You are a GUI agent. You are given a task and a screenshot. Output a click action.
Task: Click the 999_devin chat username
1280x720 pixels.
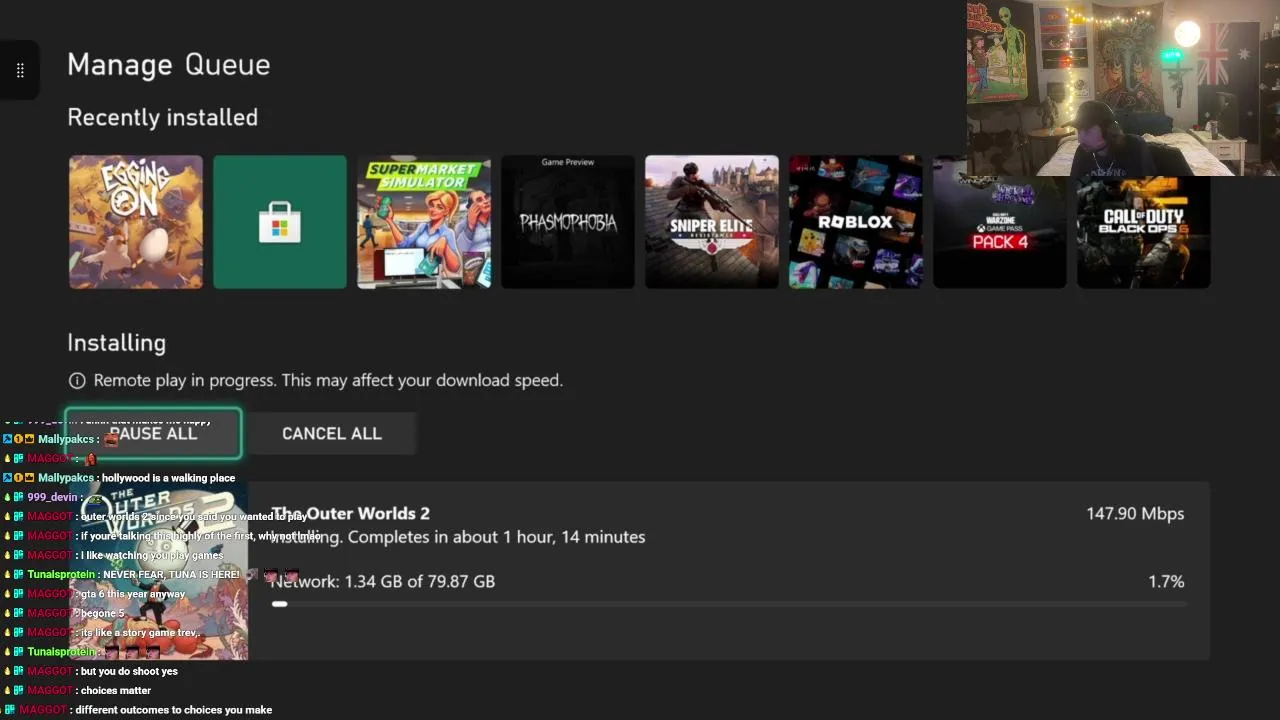[x=52, y=497]
